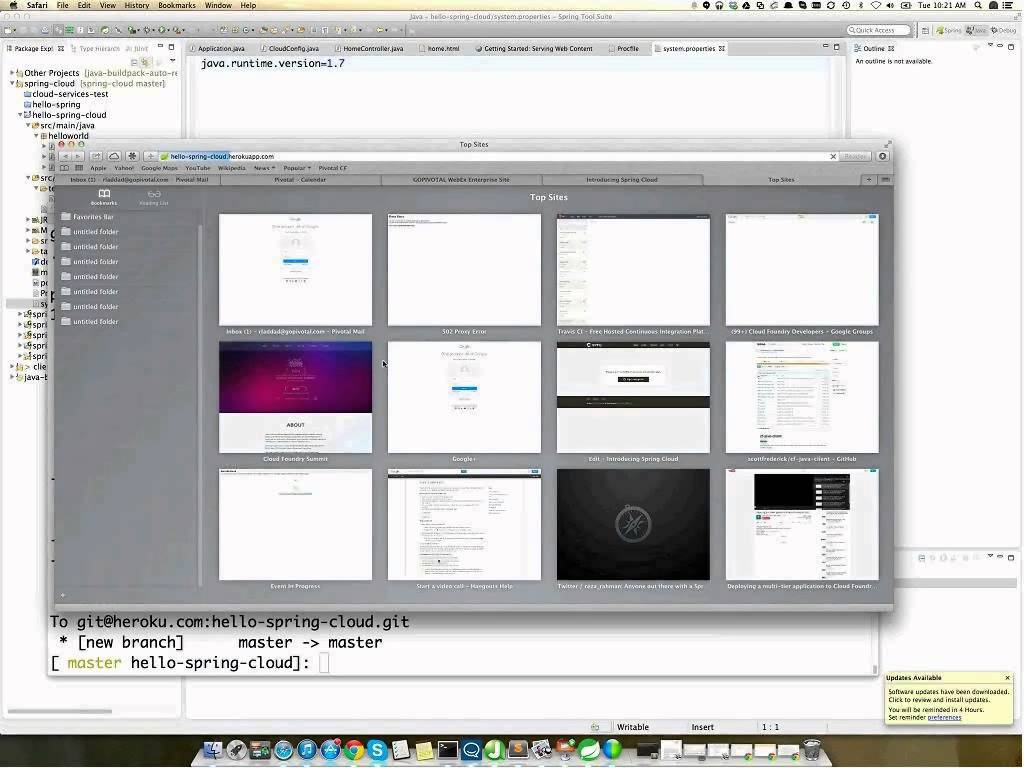Switch to GOPIVOTAL WebEx Enterprise Site tab
The height and width of the screenshot is (768, 1024).
tap(461, 179)
